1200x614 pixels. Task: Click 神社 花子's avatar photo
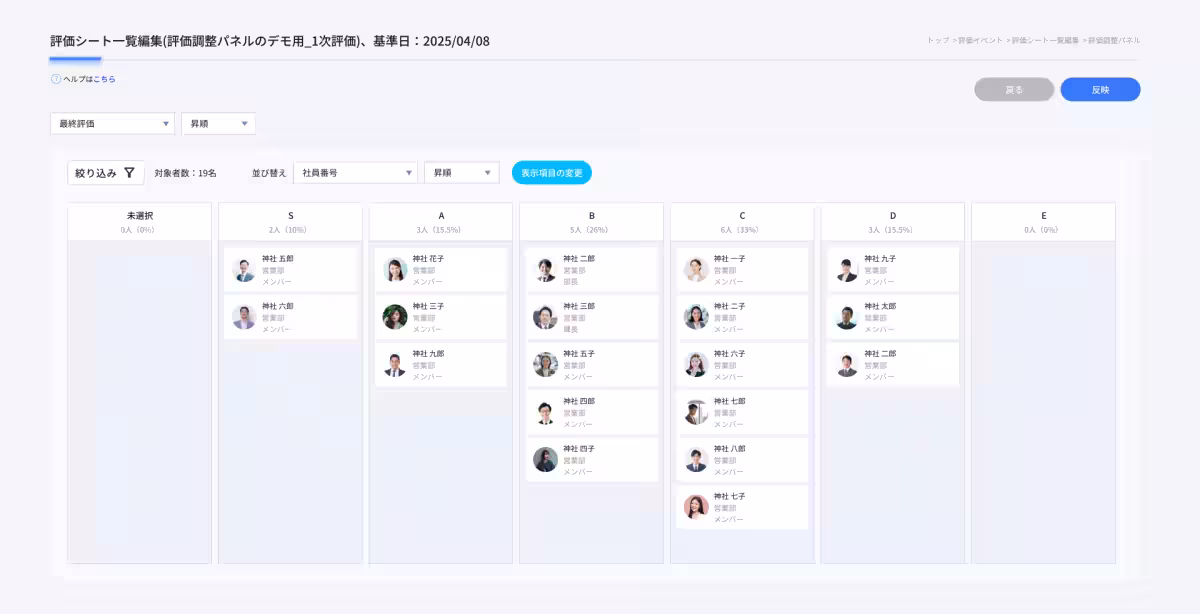coord(395,270)
